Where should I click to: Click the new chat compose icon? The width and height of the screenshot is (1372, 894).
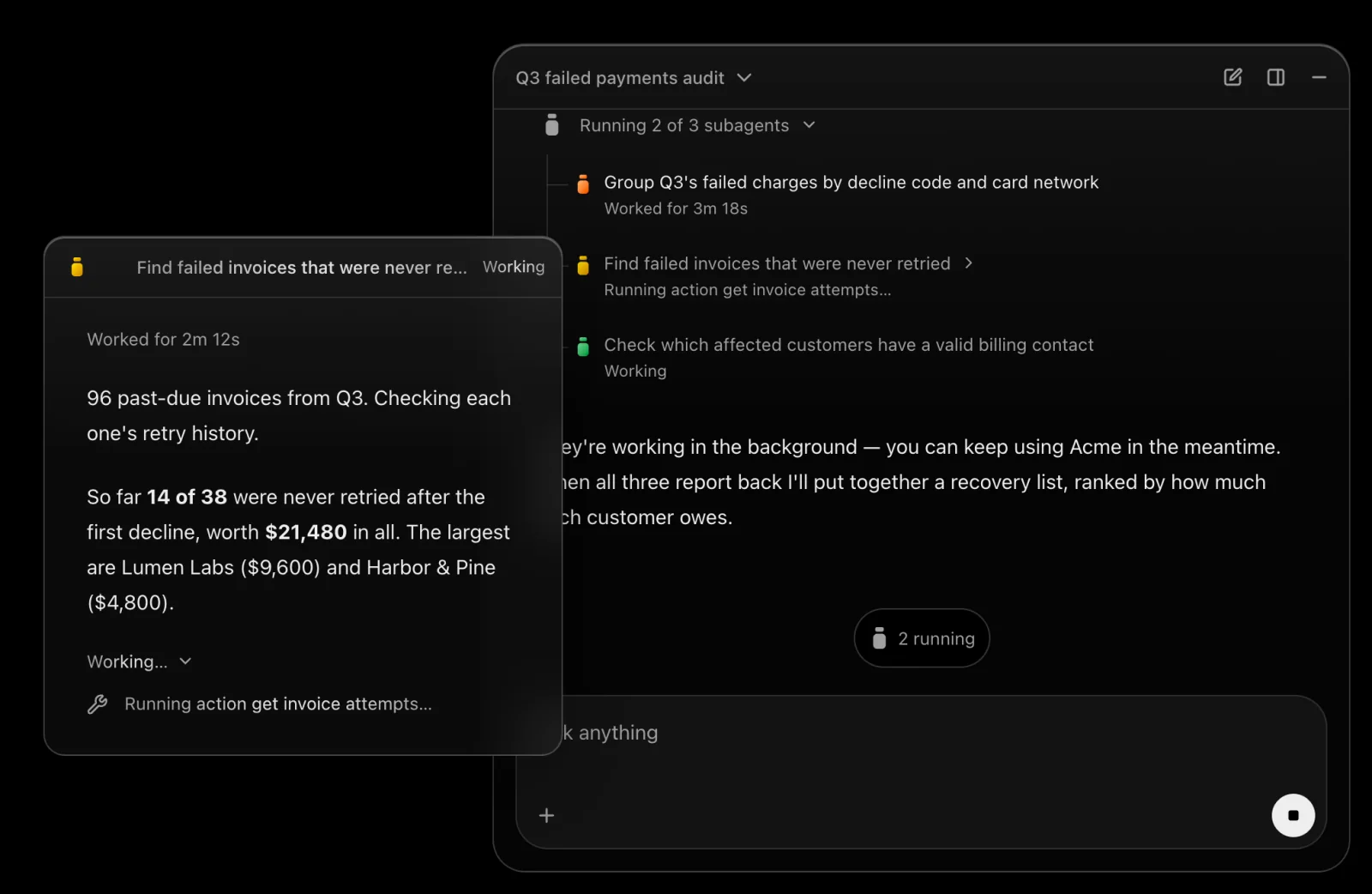point(1232,78)
